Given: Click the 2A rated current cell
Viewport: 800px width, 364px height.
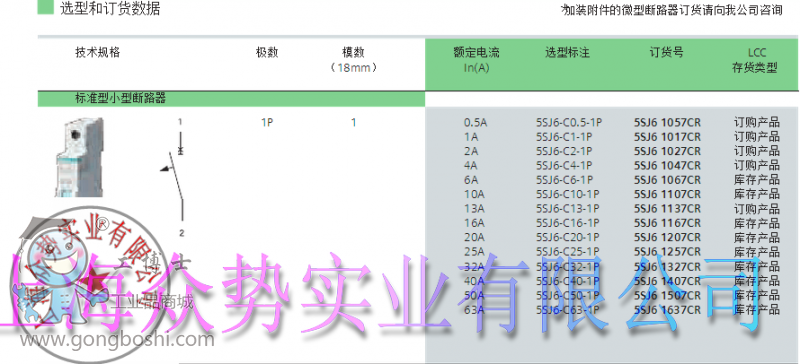Looking at the screenshot, I should pyautogui.click(x=470, y=151).
